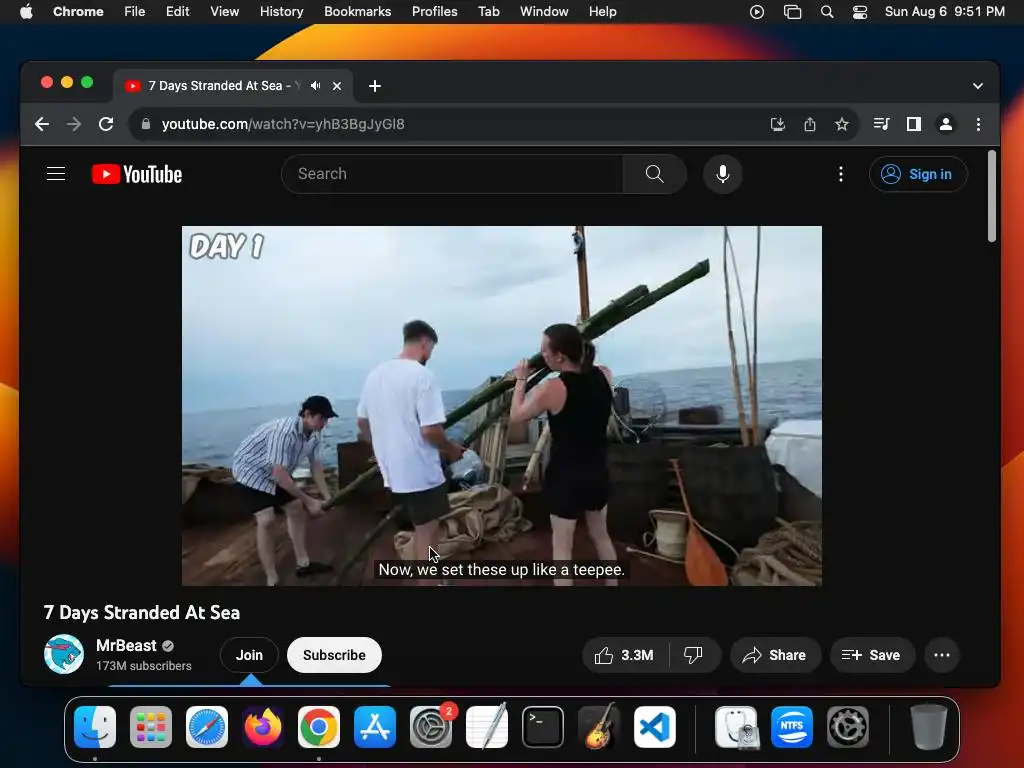Screen dimensions: 1024x768
Task: Focus the YouTube Search field
Action: 452,174
